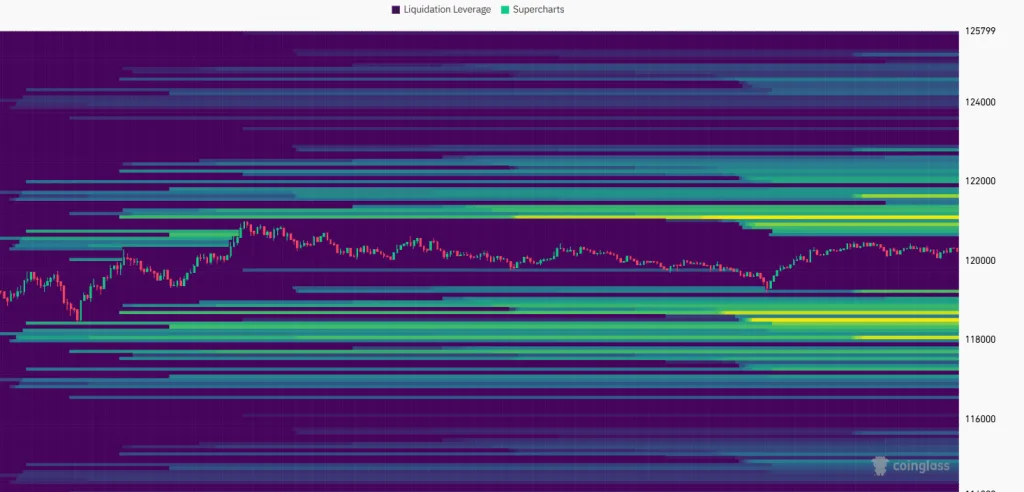Select the 122000 price axis label
Screen dimensions: 1024x492
click(981, 181)
